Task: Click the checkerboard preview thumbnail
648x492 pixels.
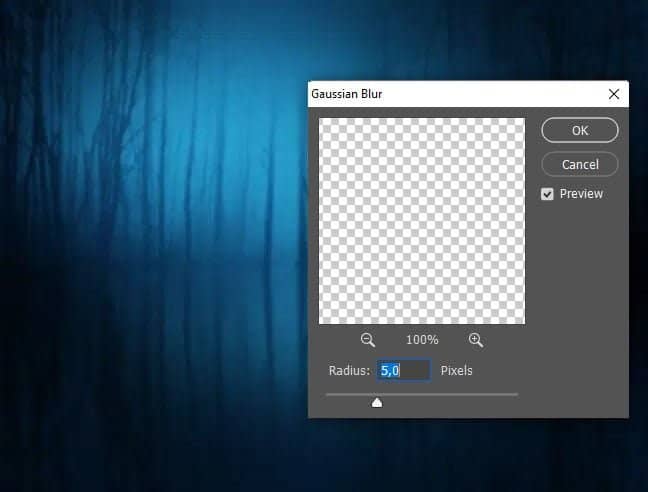Action: tap(421, 221)
